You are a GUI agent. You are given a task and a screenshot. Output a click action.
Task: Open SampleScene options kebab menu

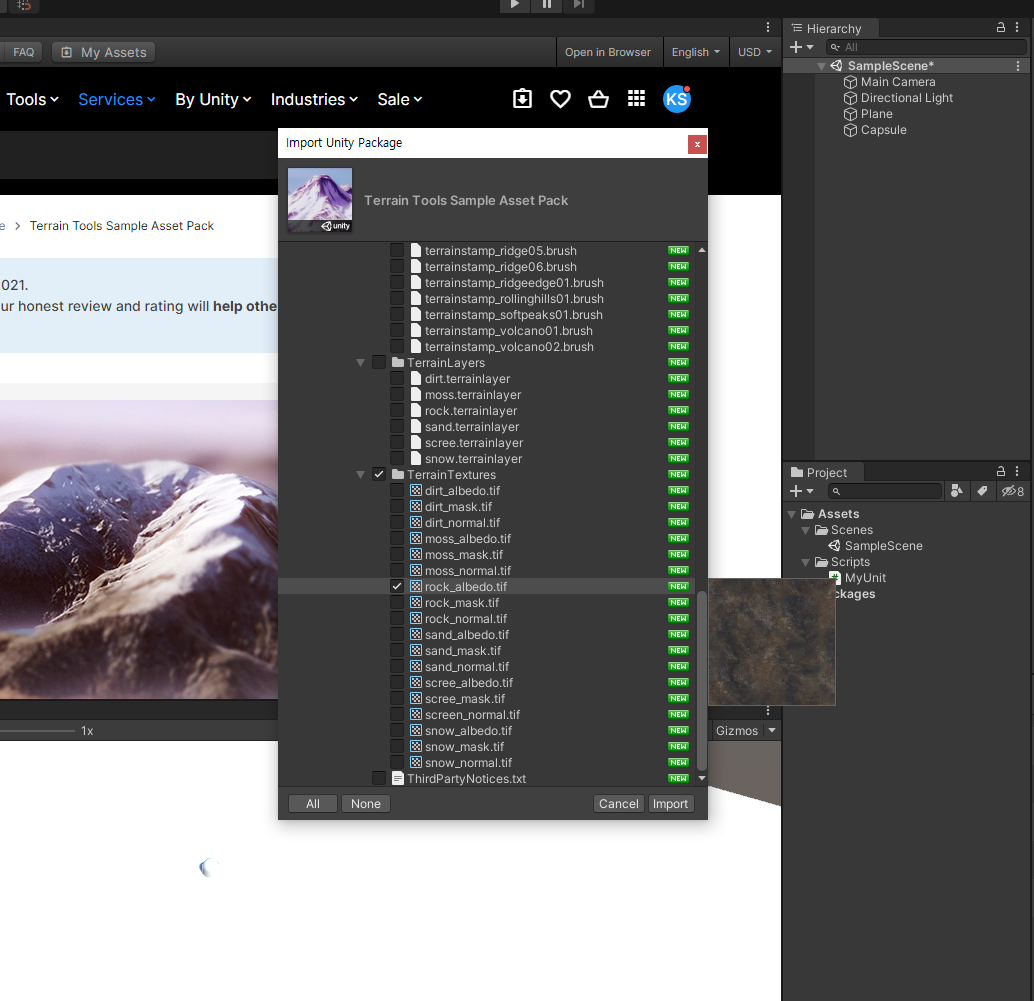[x=1018, y=66]
